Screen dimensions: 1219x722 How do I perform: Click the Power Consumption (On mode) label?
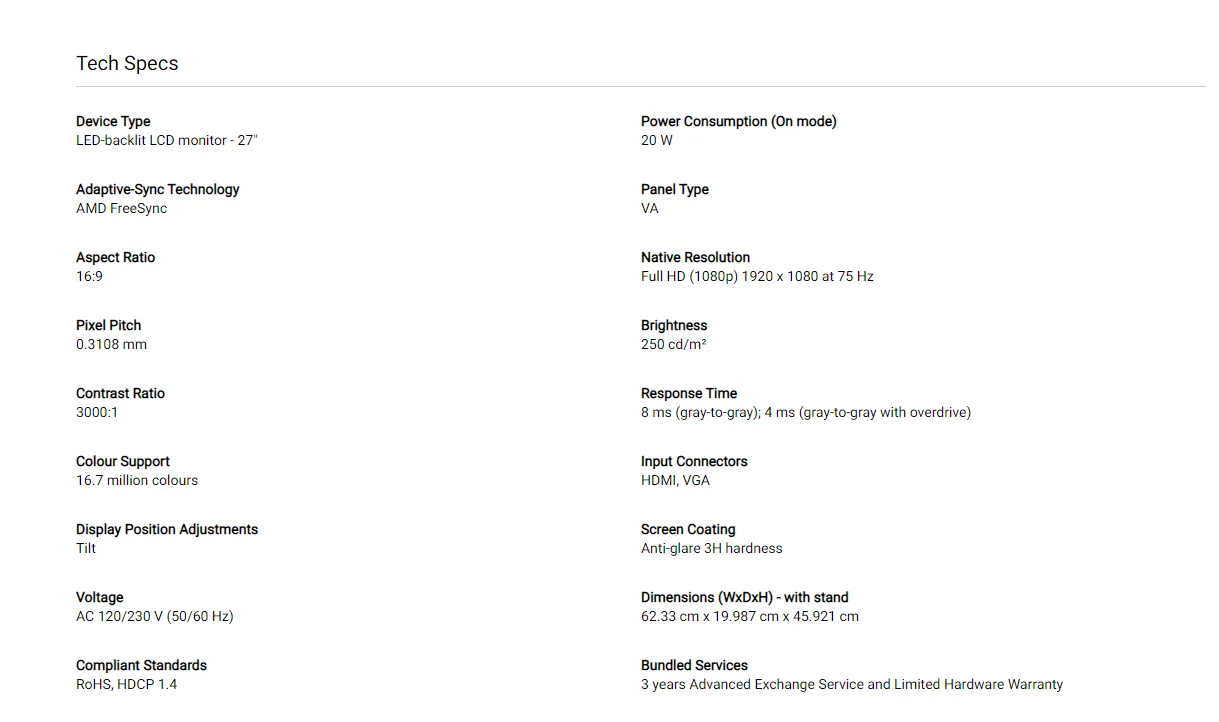coord(738,121)
